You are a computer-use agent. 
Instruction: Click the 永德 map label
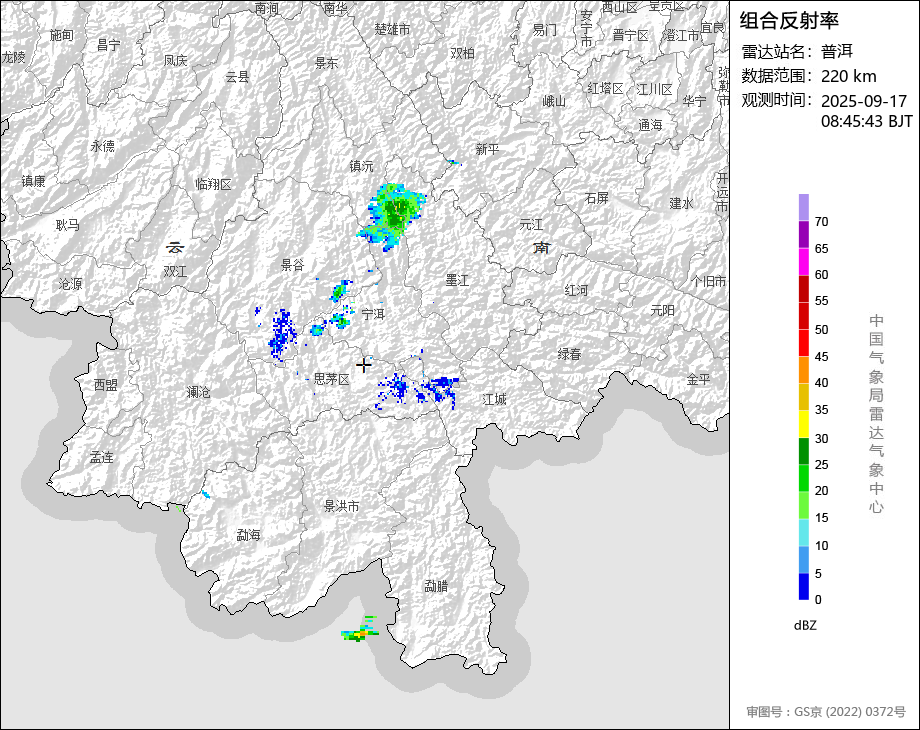click(x=103, y=146)
